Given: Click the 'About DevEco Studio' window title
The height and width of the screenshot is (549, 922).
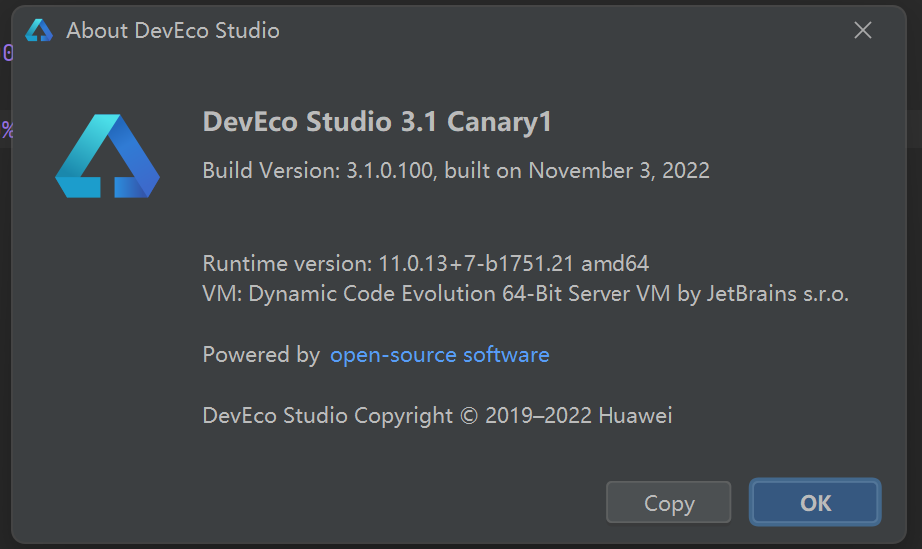Looking at the screenshot, I should point(173,31).
